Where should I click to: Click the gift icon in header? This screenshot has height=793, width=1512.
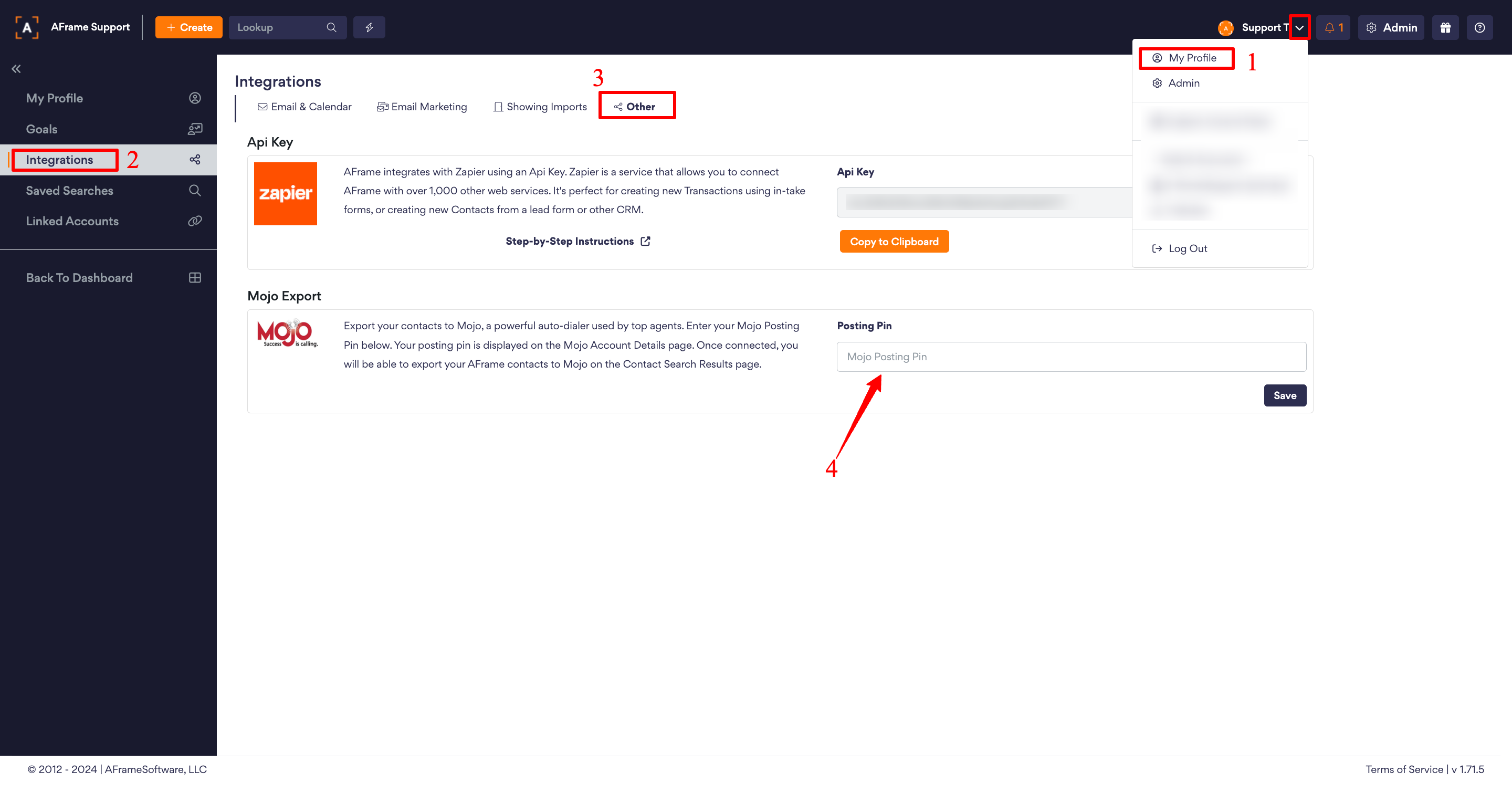click(1445, 28)
